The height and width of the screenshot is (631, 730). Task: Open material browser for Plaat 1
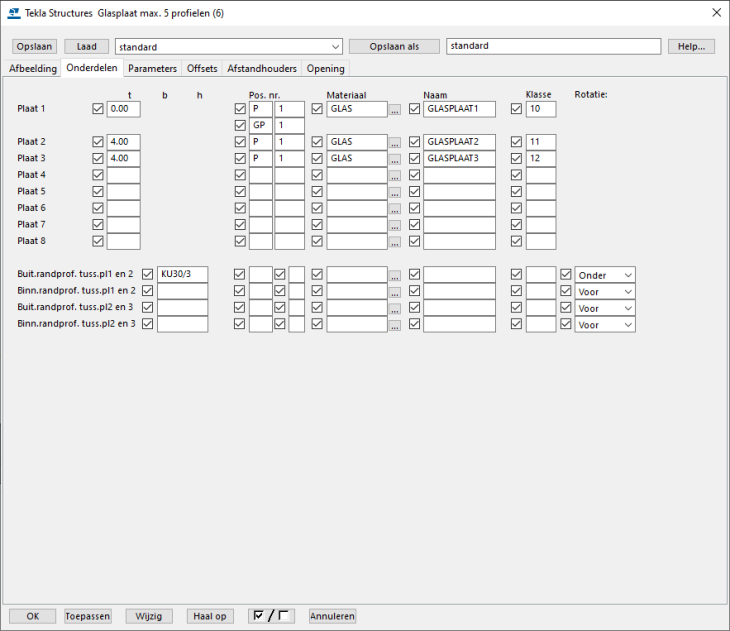pyautogui.click(x=395, y=110)
